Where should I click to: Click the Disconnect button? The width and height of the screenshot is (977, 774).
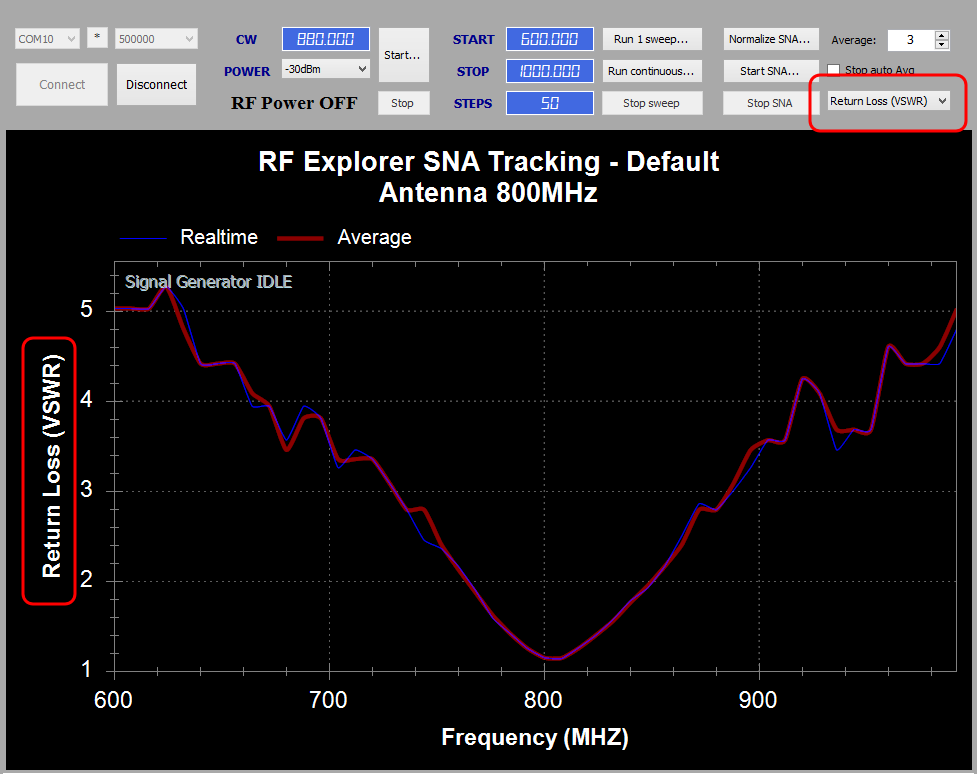coord(156,84)
